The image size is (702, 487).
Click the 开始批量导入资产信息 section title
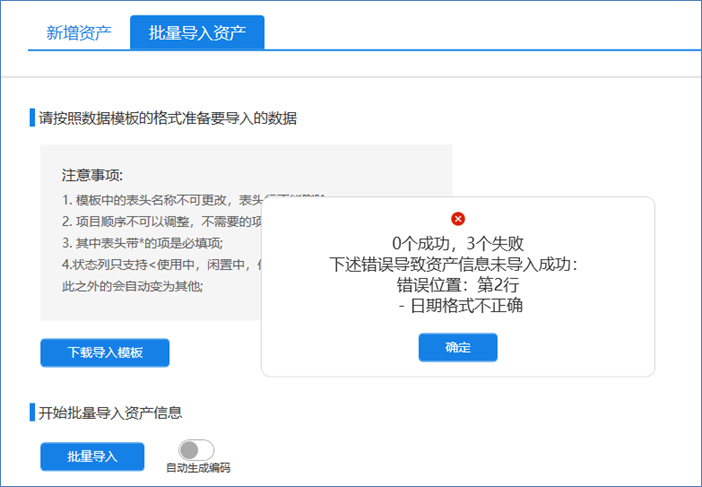[x=111, y=411]
